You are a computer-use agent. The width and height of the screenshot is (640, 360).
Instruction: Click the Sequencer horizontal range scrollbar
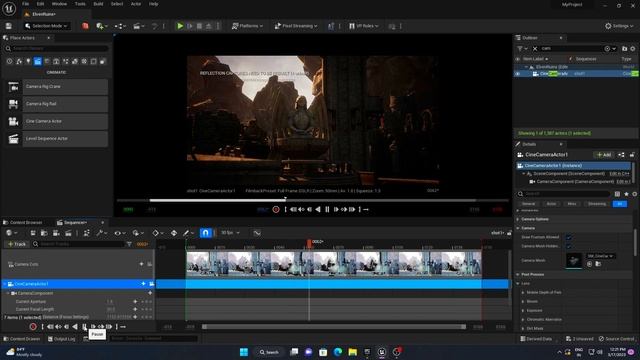click(x=334, y=327)
